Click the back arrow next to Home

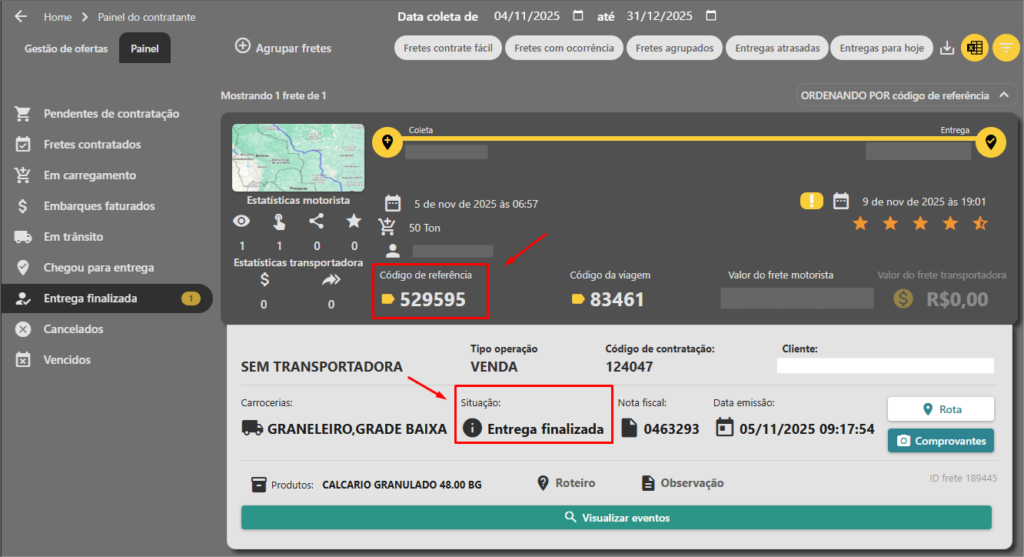click(x=20, y=17)
